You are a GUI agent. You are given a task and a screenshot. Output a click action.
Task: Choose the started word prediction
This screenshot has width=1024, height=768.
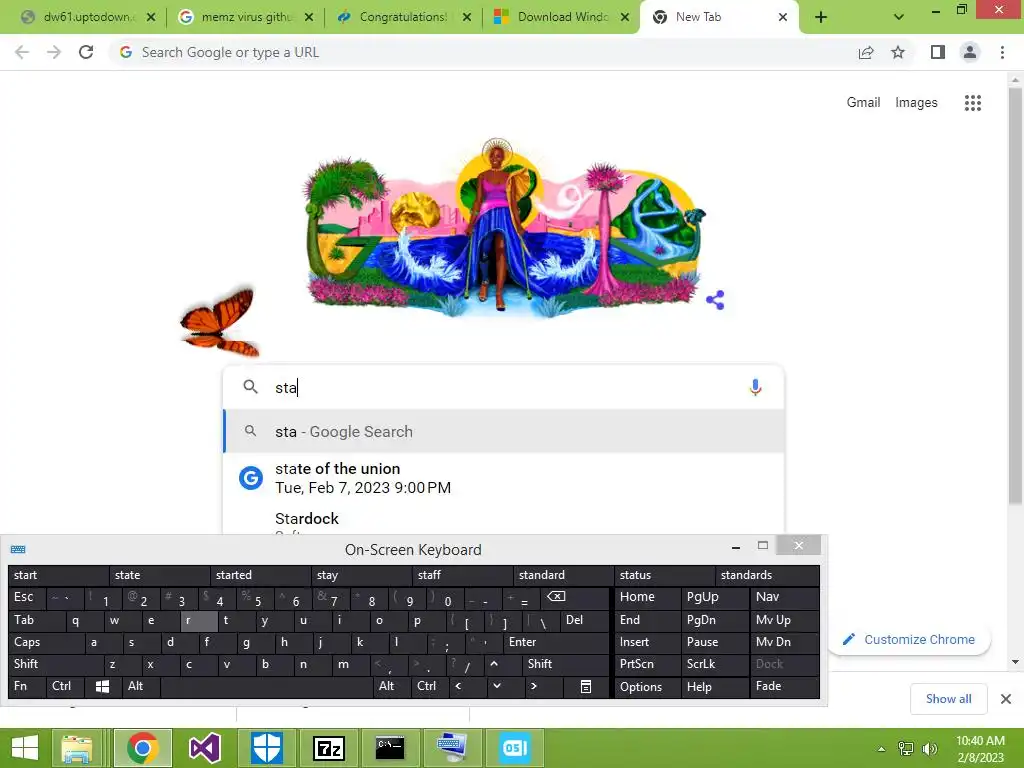(261, 575)
